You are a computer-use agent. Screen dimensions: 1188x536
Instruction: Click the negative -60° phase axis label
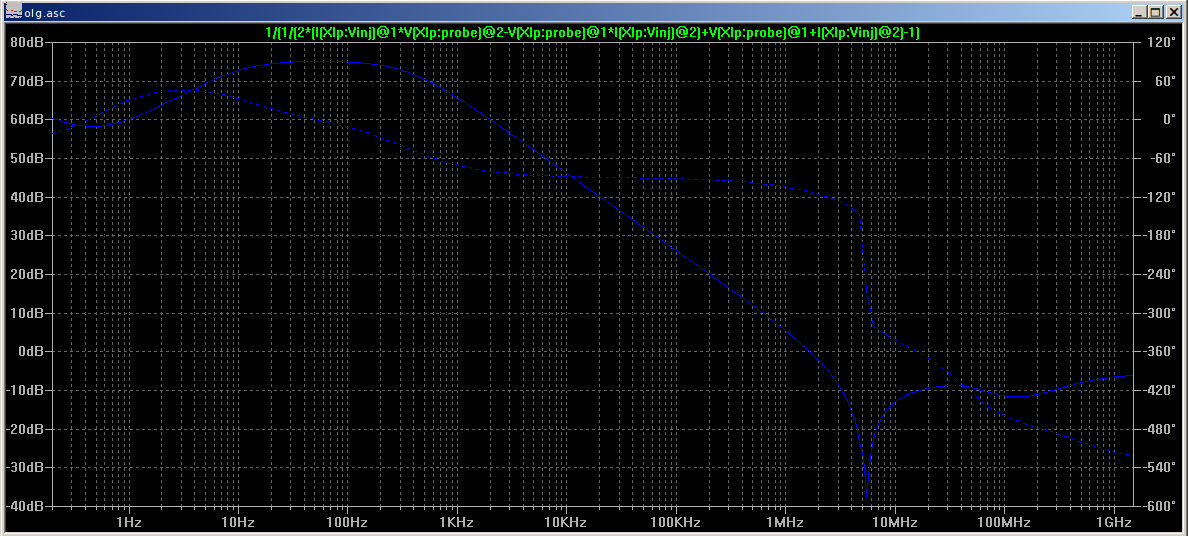[1163, 158]
